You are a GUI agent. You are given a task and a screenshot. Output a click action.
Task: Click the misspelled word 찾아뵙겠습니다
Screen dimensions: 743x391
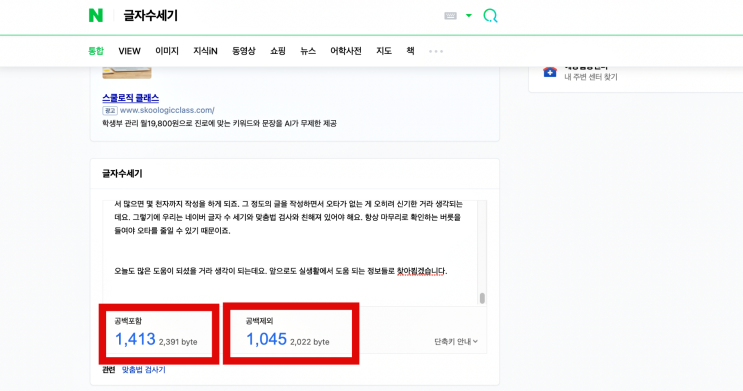point(421,271)
